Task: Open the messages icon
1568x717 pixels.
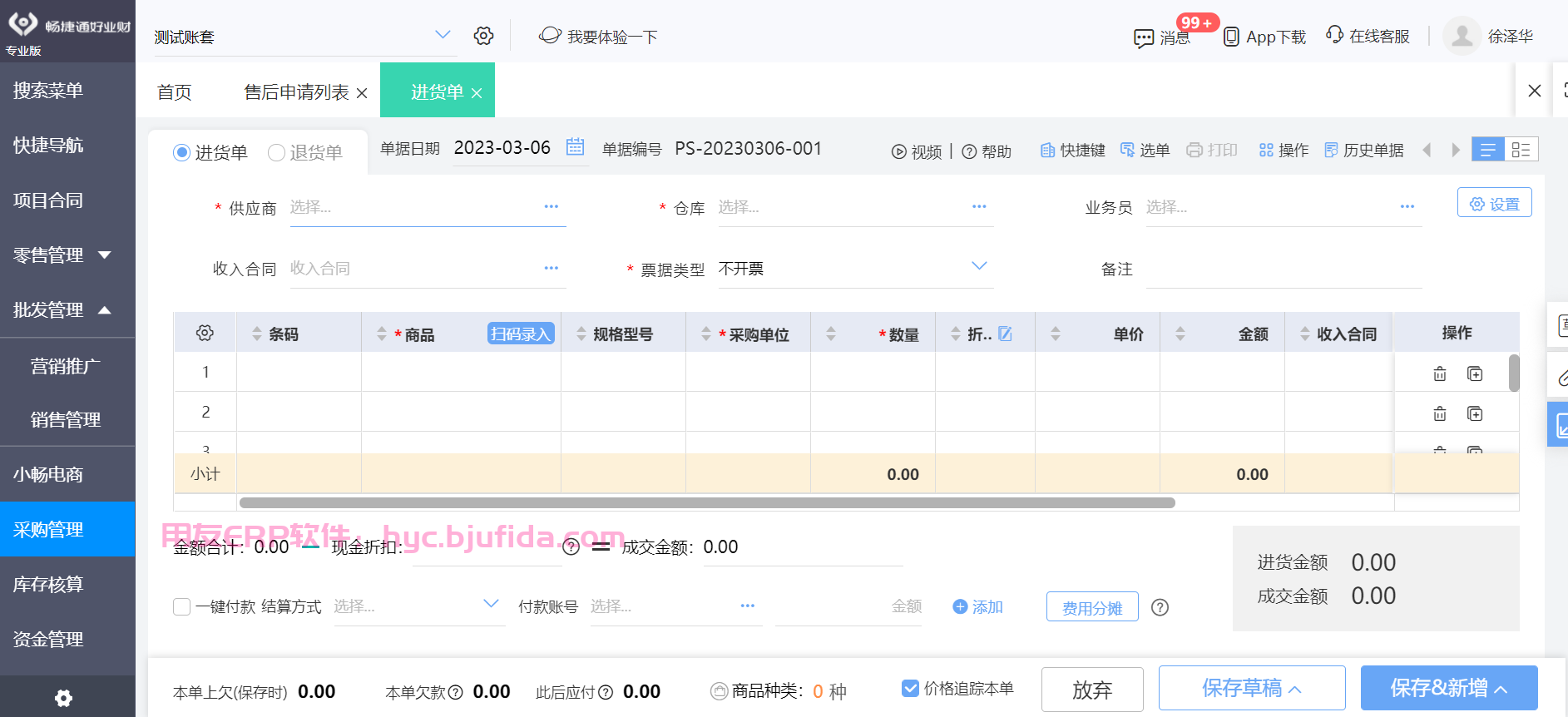Action: click(x=1144, y=38)
